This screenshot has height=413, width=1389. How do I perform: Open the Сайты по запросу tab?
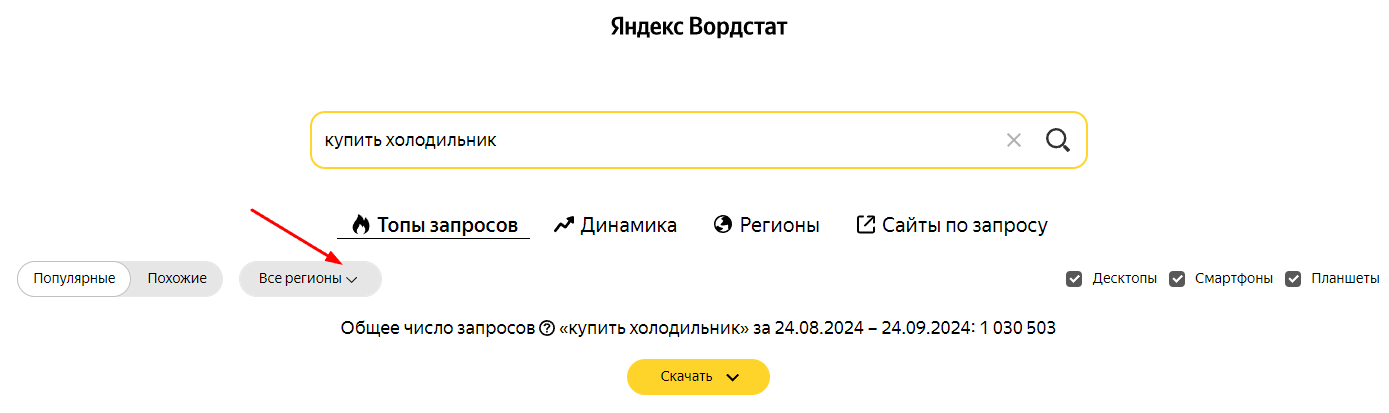tap(952, 225)
